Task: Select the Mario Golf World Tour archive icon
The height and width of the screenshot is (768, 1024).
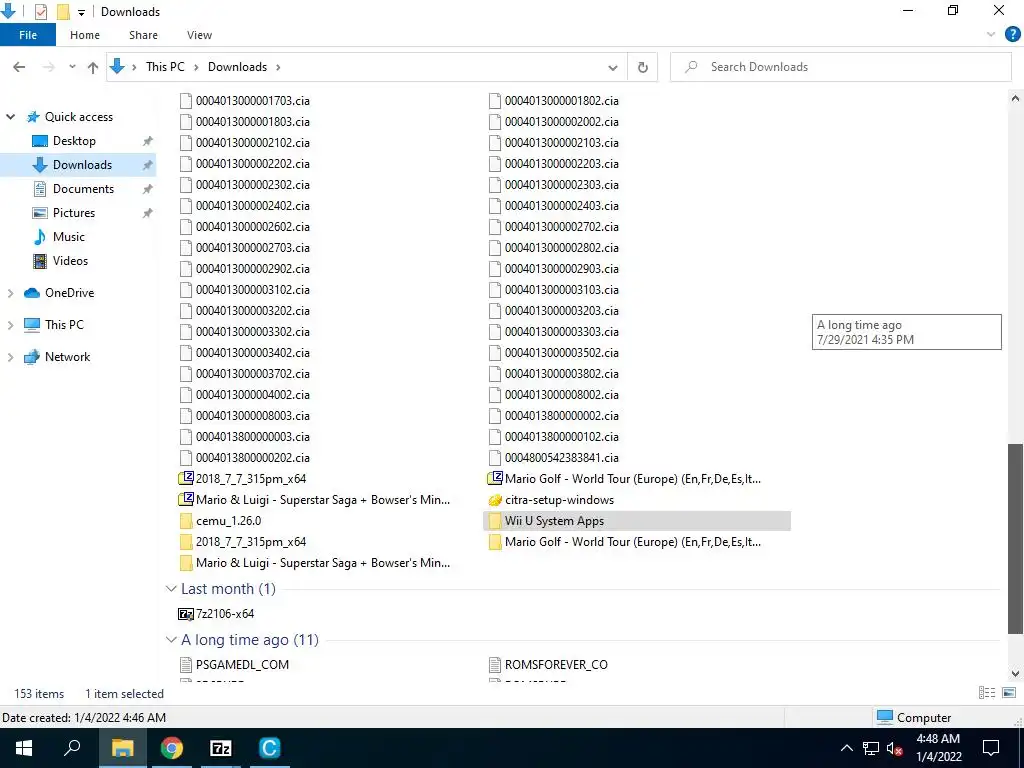Action: pos(495,479)
